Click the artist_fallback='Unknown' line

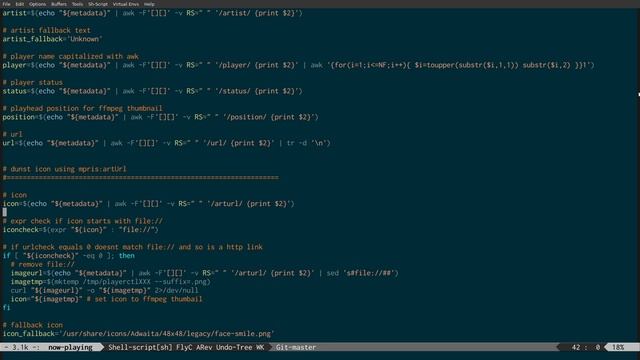pos(52,39)
